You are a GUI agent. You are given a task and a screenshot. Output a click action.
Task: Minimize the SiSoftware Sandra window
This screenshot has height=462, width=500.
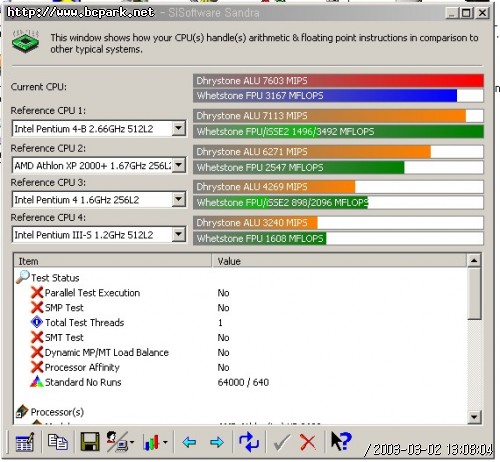click(452, 13)
